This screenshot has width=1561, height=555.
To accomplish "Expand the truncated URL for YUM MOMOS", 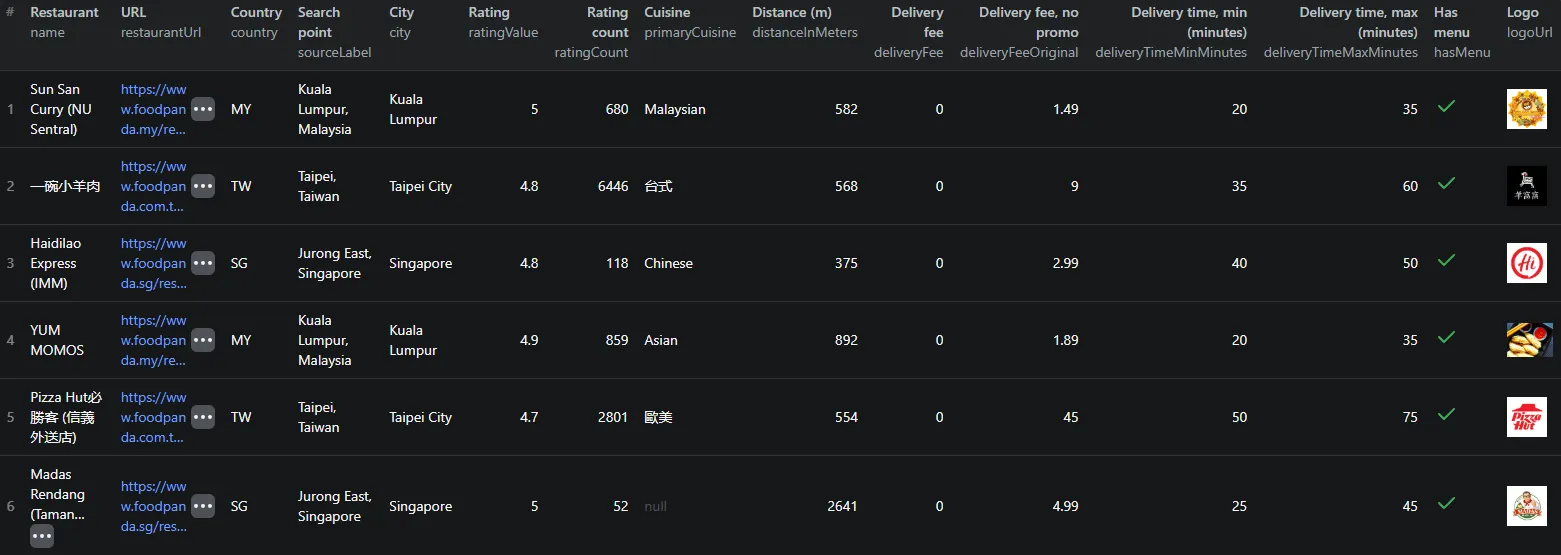I will click(x=203, y=340).
